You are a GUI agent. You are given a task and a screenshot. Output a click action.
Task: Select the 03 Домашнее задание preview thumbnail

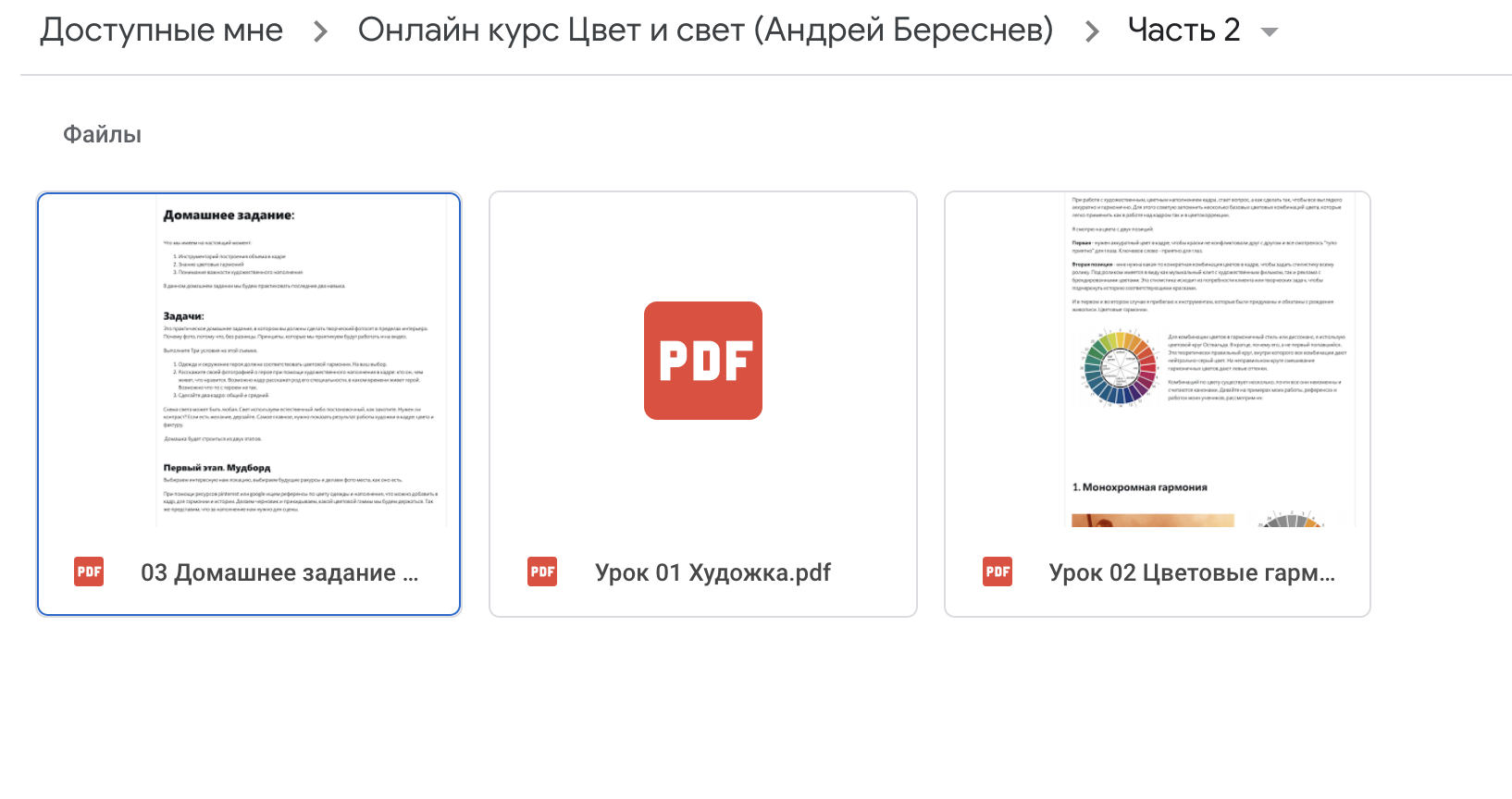[249, 361]
